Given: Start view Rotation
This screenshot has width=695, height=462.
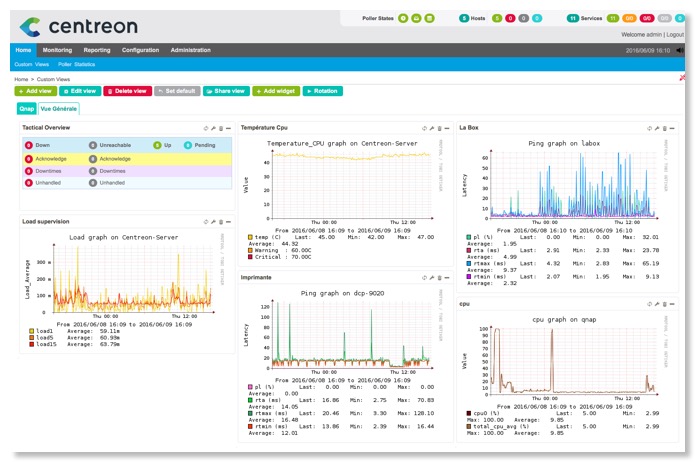Looking at the screenshot, I should [x=323, y=91].
